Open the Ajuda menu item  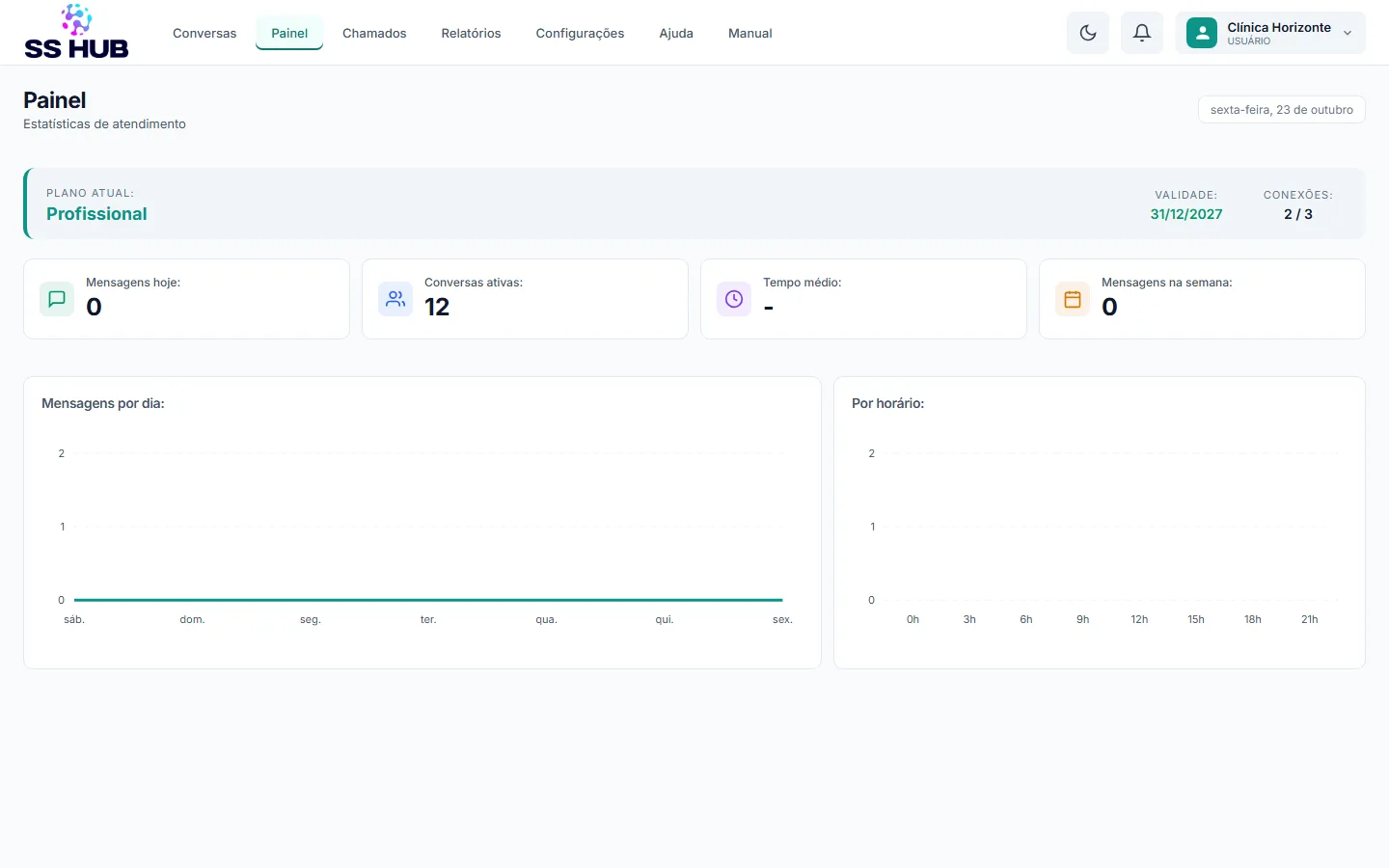point(676,33)
